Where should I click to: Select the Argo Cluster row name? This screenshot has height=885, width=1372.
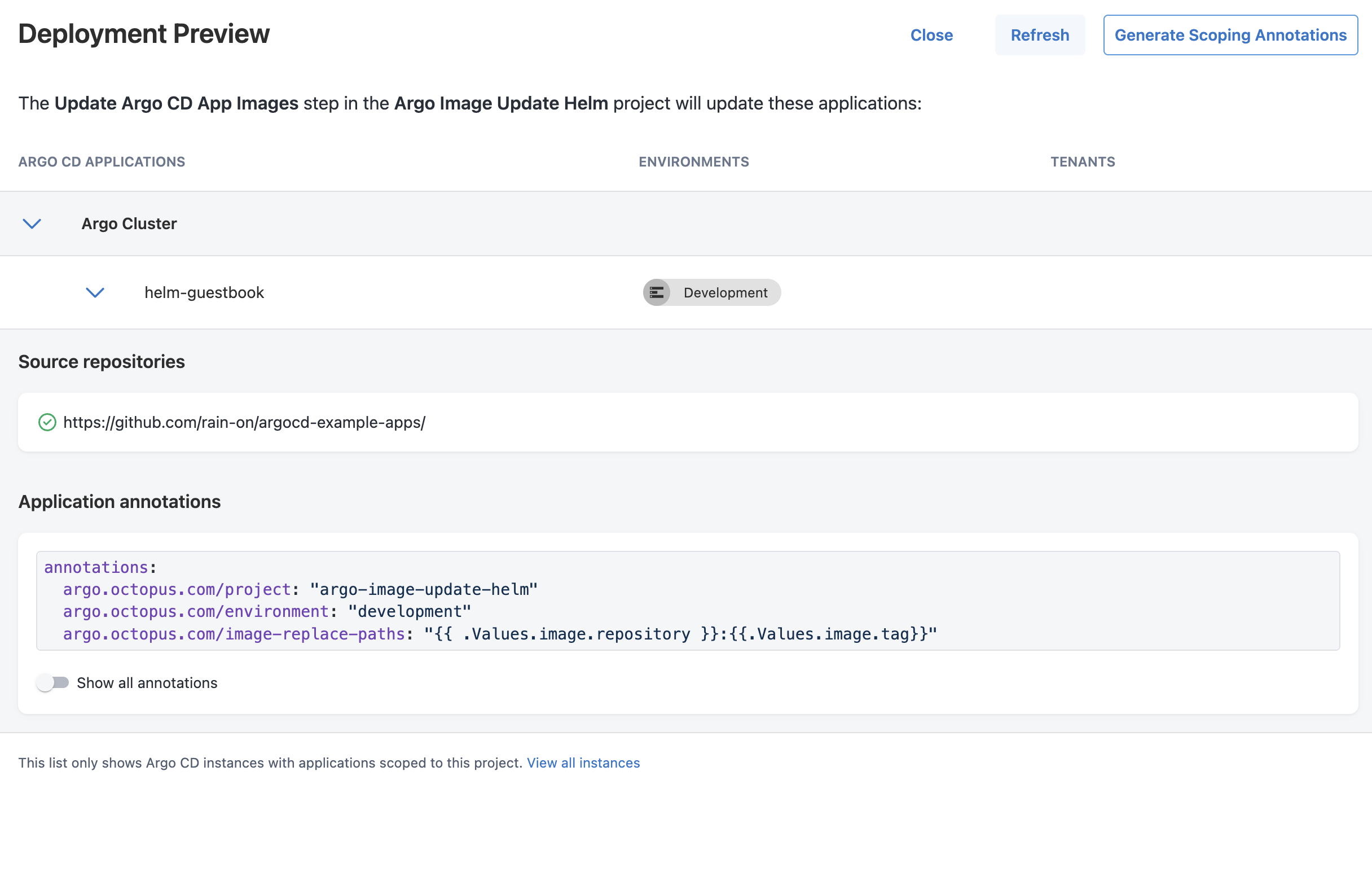coord(129,224)
